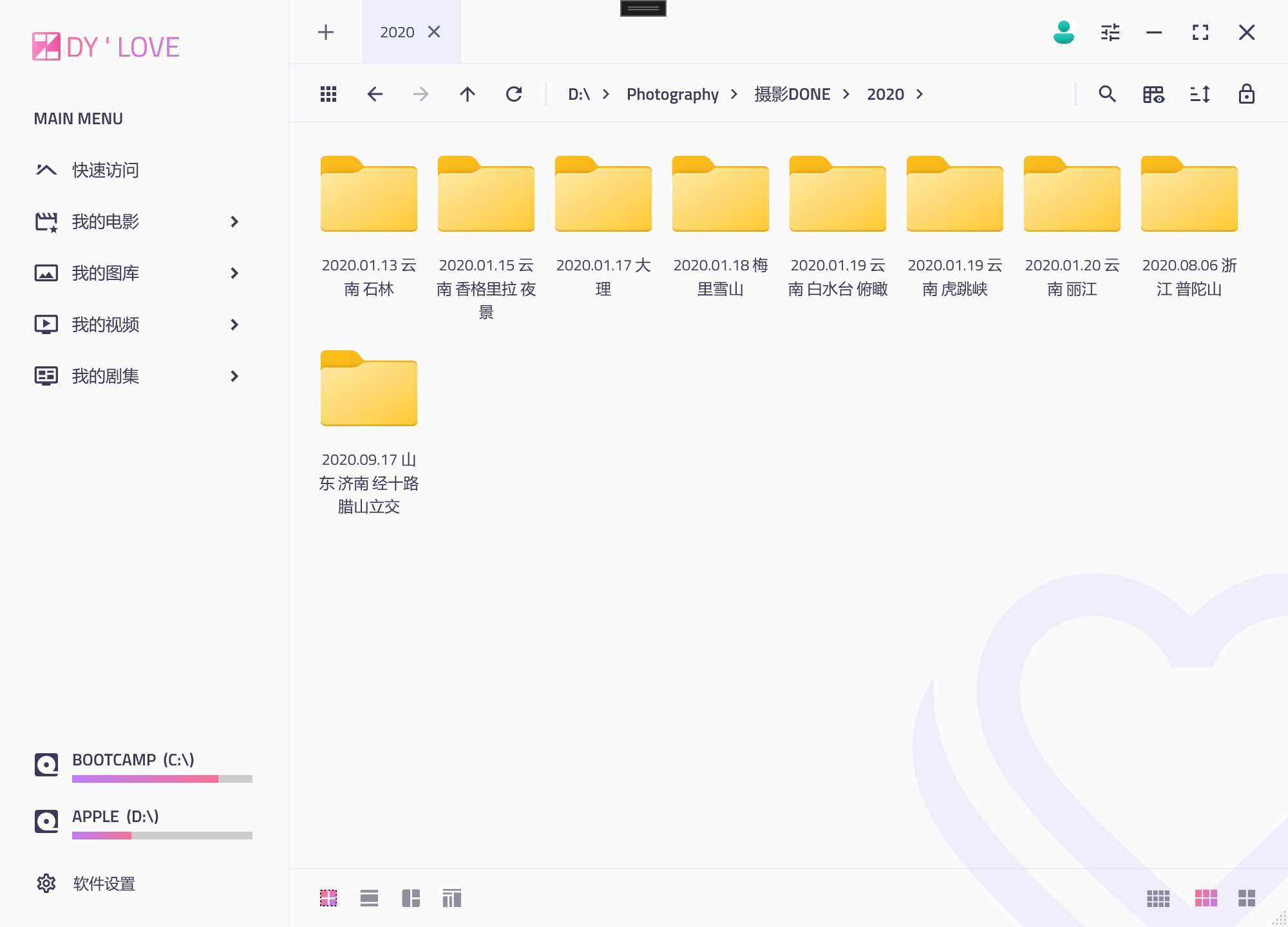Expand chevron after D:\ breadcrumb

(x=606, y=94)
